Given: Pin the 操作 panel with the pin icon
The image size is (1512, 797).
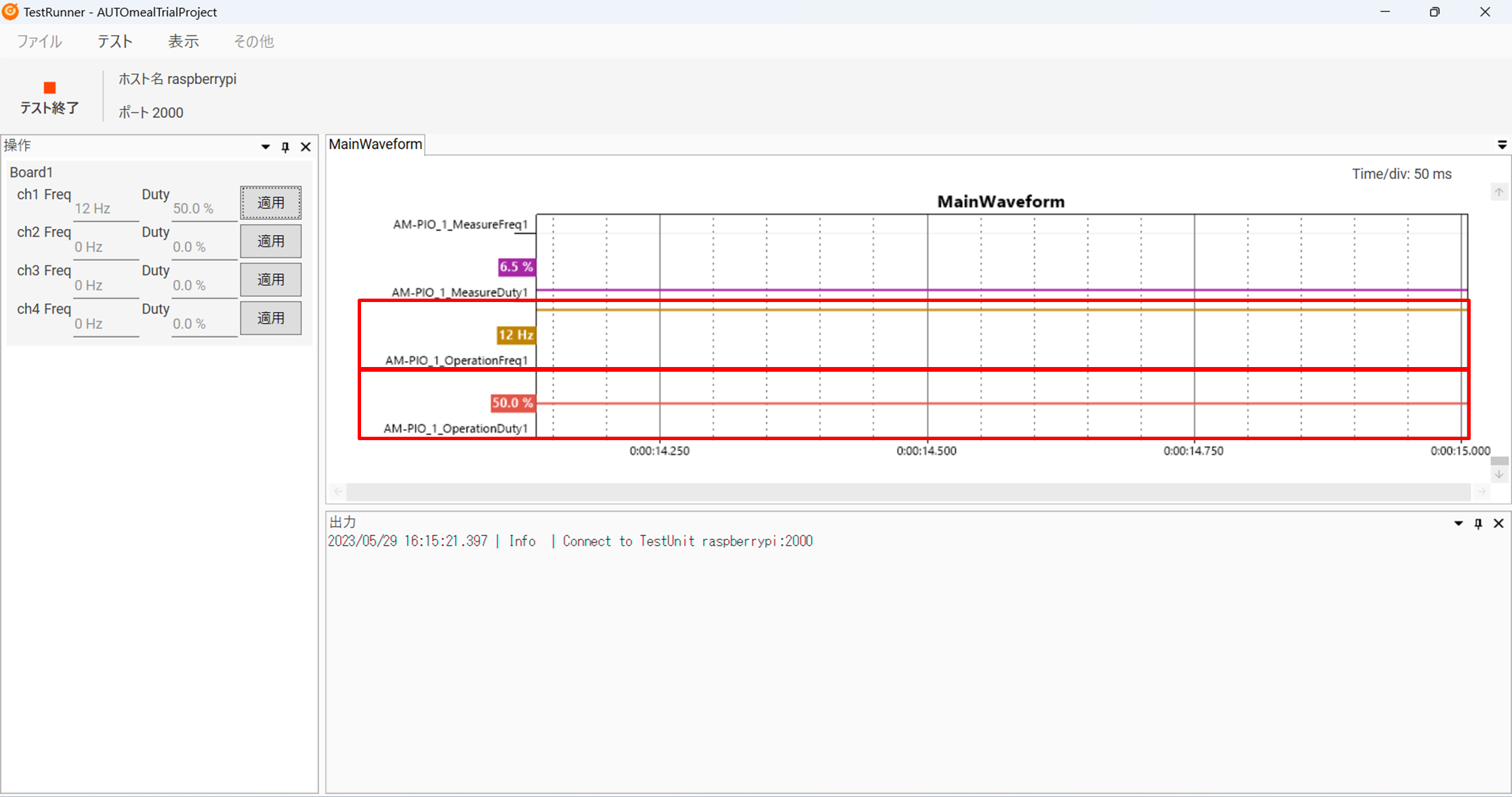Looking at the screenshot, I should tap(285, 147).
